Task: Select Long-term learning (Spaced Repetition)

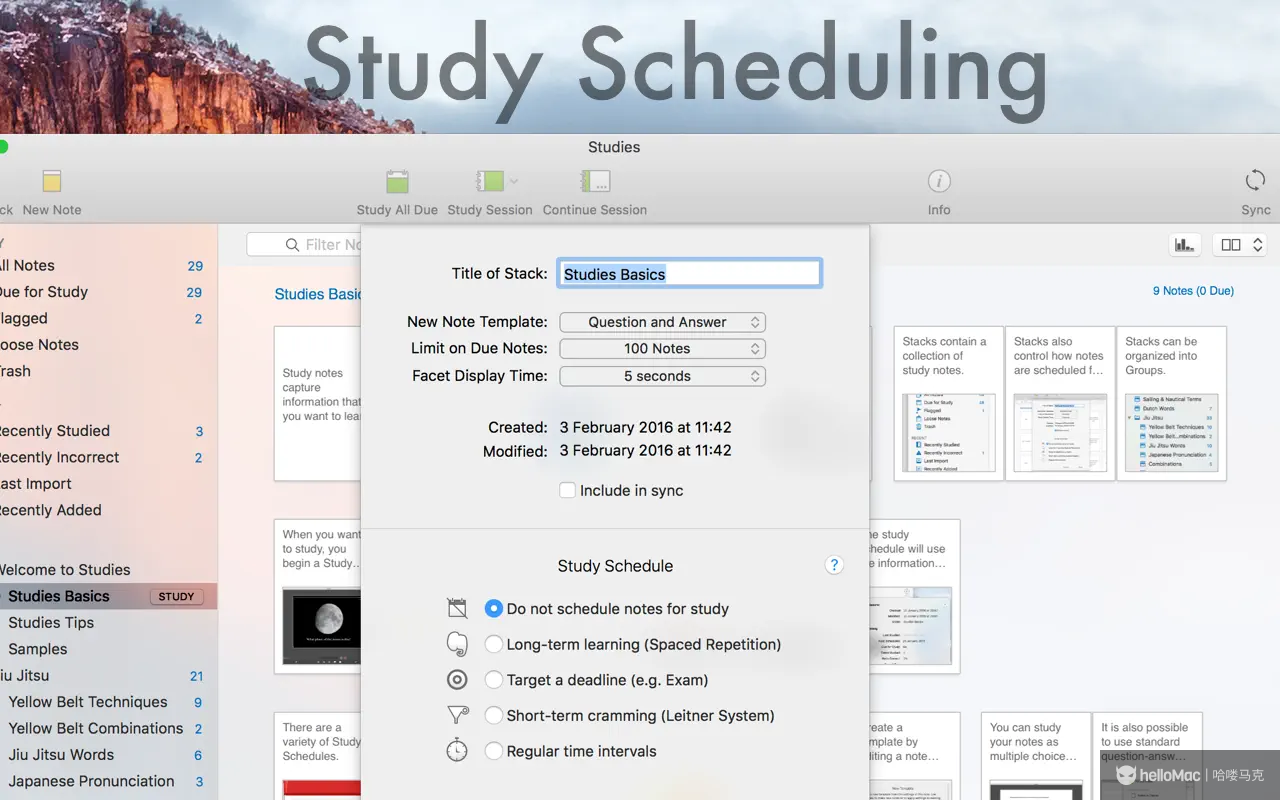Action: [493, 644]
